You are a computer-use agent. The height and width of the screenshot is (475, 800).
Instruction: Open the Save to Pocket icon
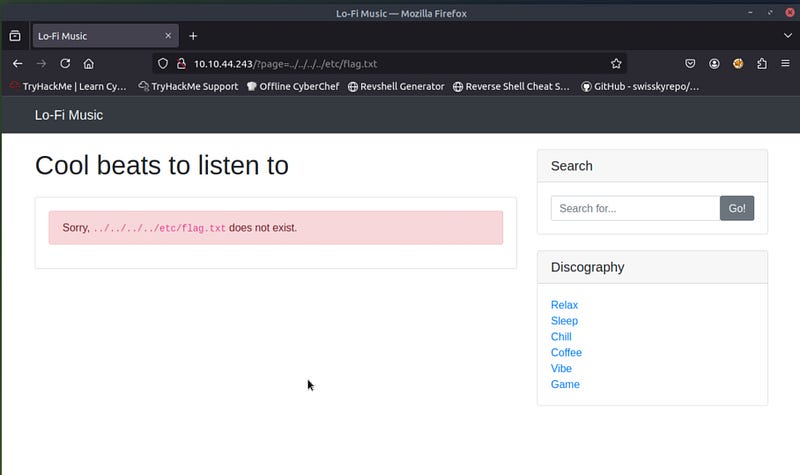pos(690,63)
